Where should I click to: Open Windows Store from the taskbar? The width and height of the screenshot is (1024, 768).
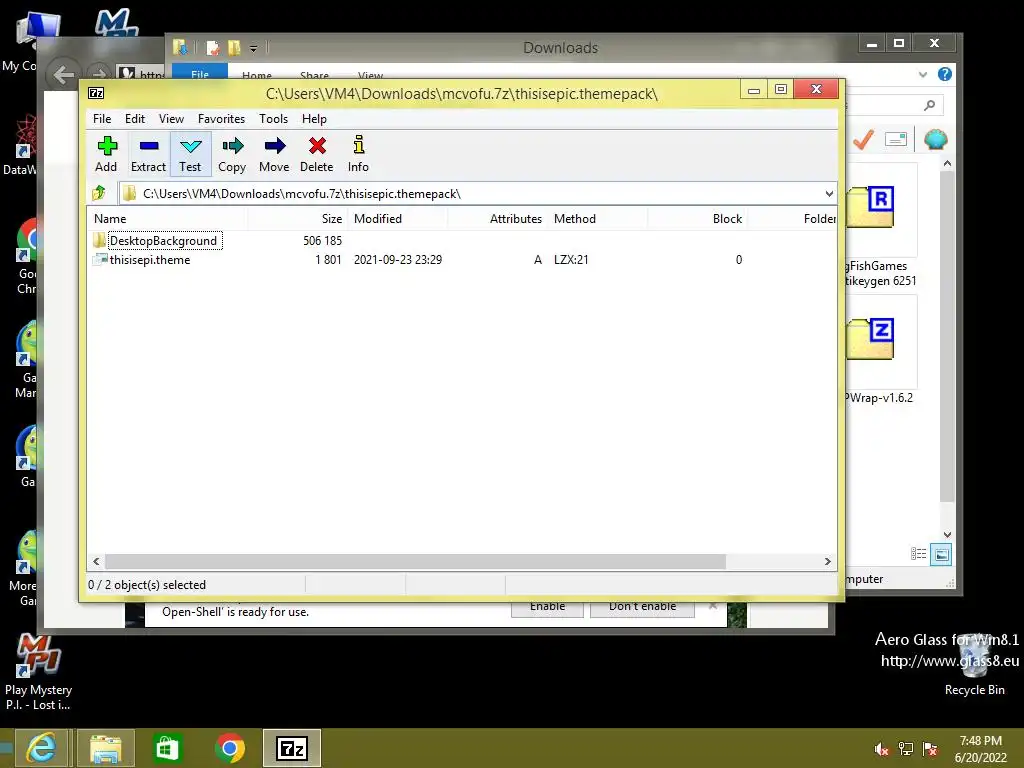(x=167, y=748)
